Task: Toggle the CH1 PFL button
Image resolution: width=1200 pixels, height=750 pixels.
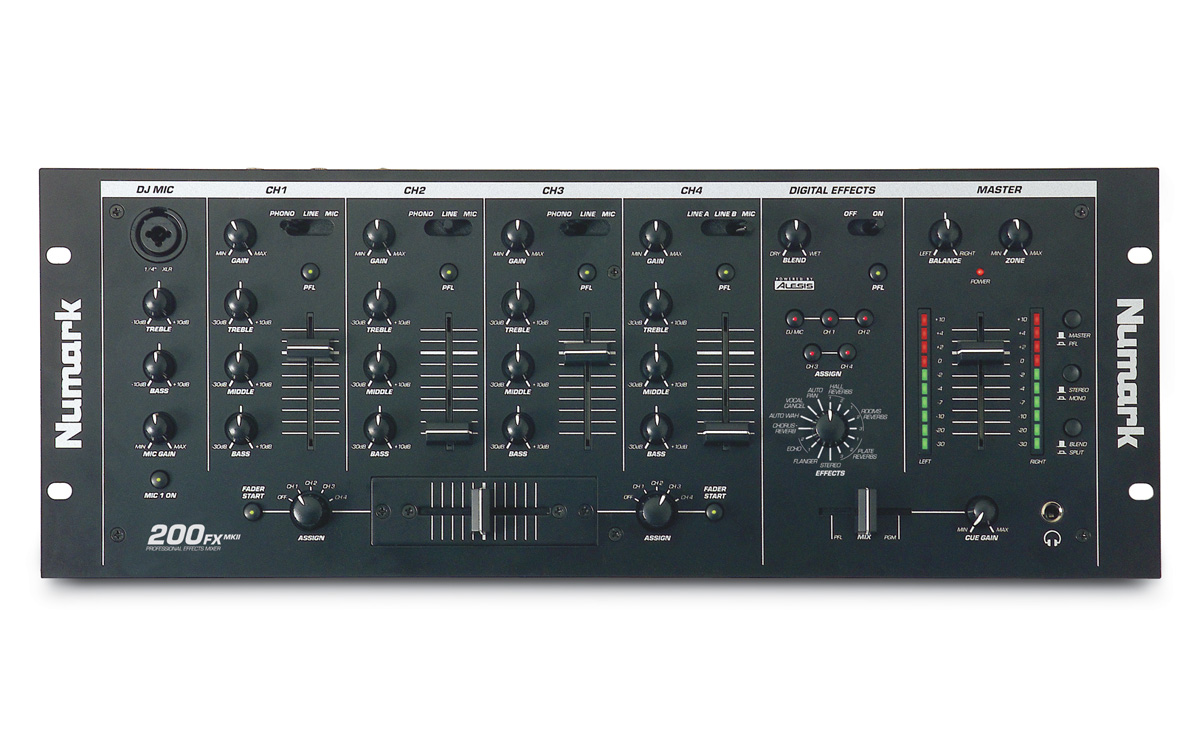Action: pos(310,272)
